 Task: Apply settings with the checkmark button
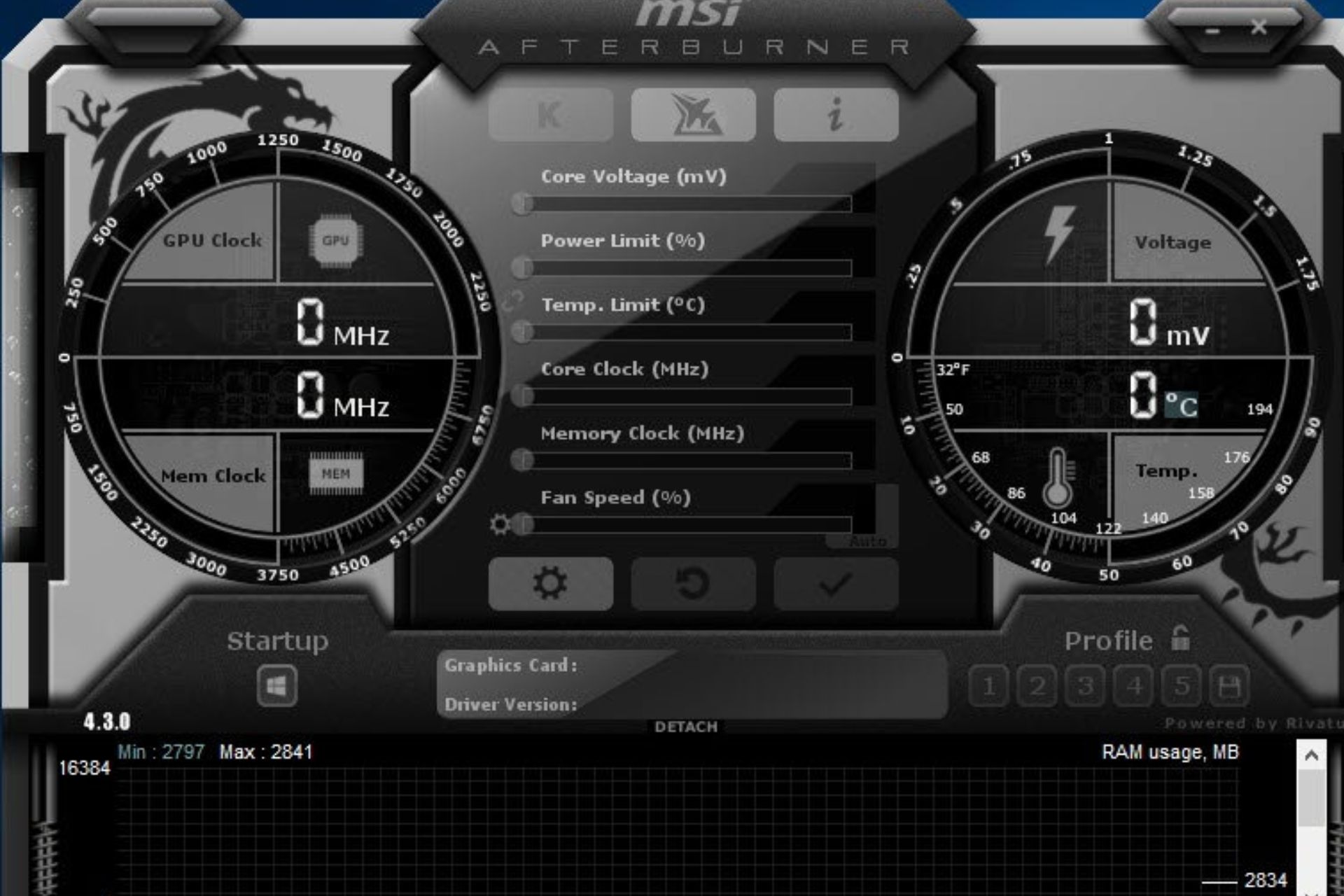(x=836, y=584)
